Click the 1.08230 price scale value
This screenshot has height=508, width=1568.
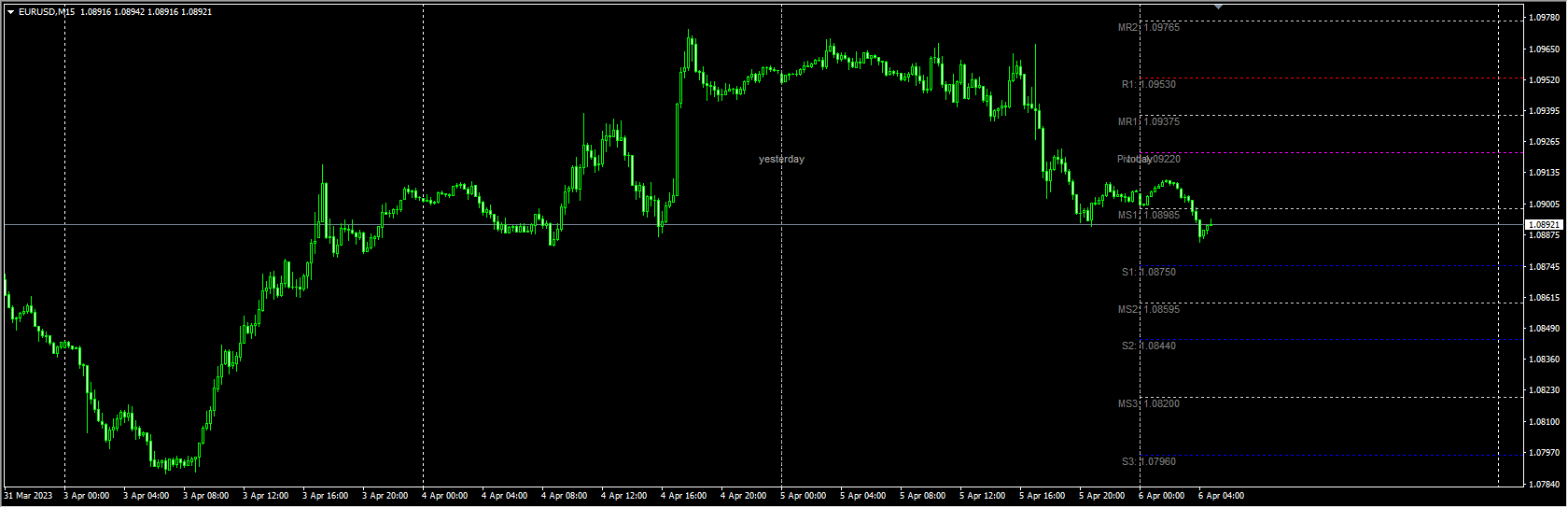[1545, 391]
